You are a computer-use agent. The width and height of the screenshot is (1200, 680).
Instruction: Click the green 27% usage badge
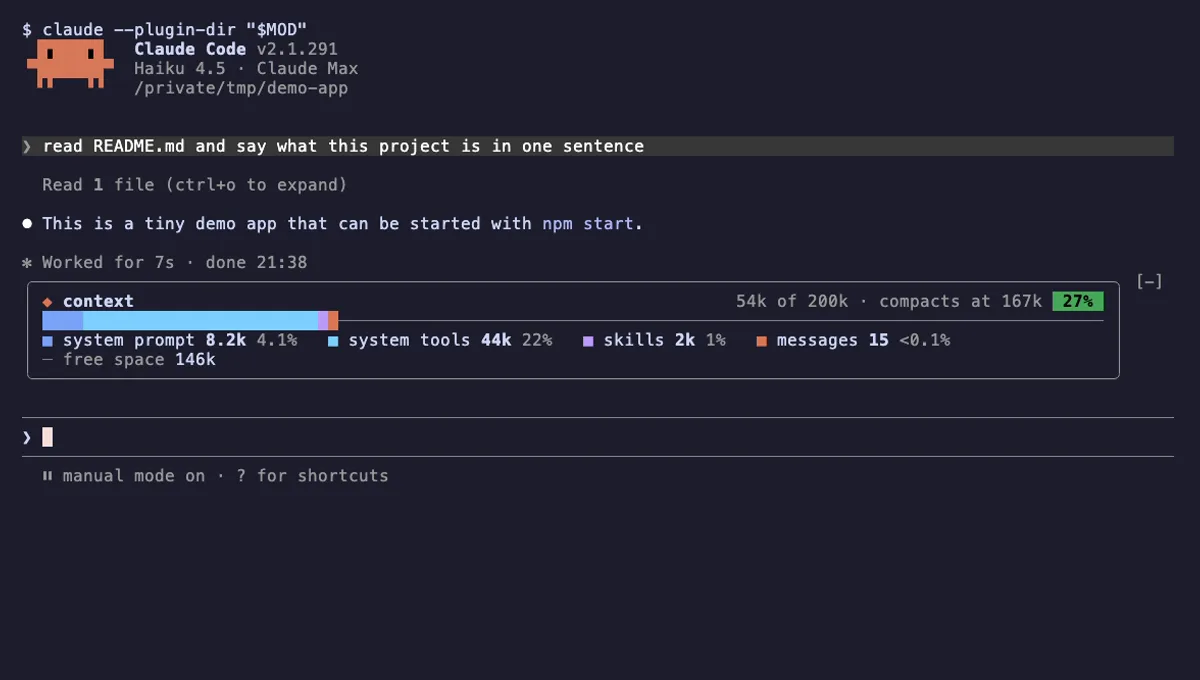pyautogui.click(x=1078, y=301)
